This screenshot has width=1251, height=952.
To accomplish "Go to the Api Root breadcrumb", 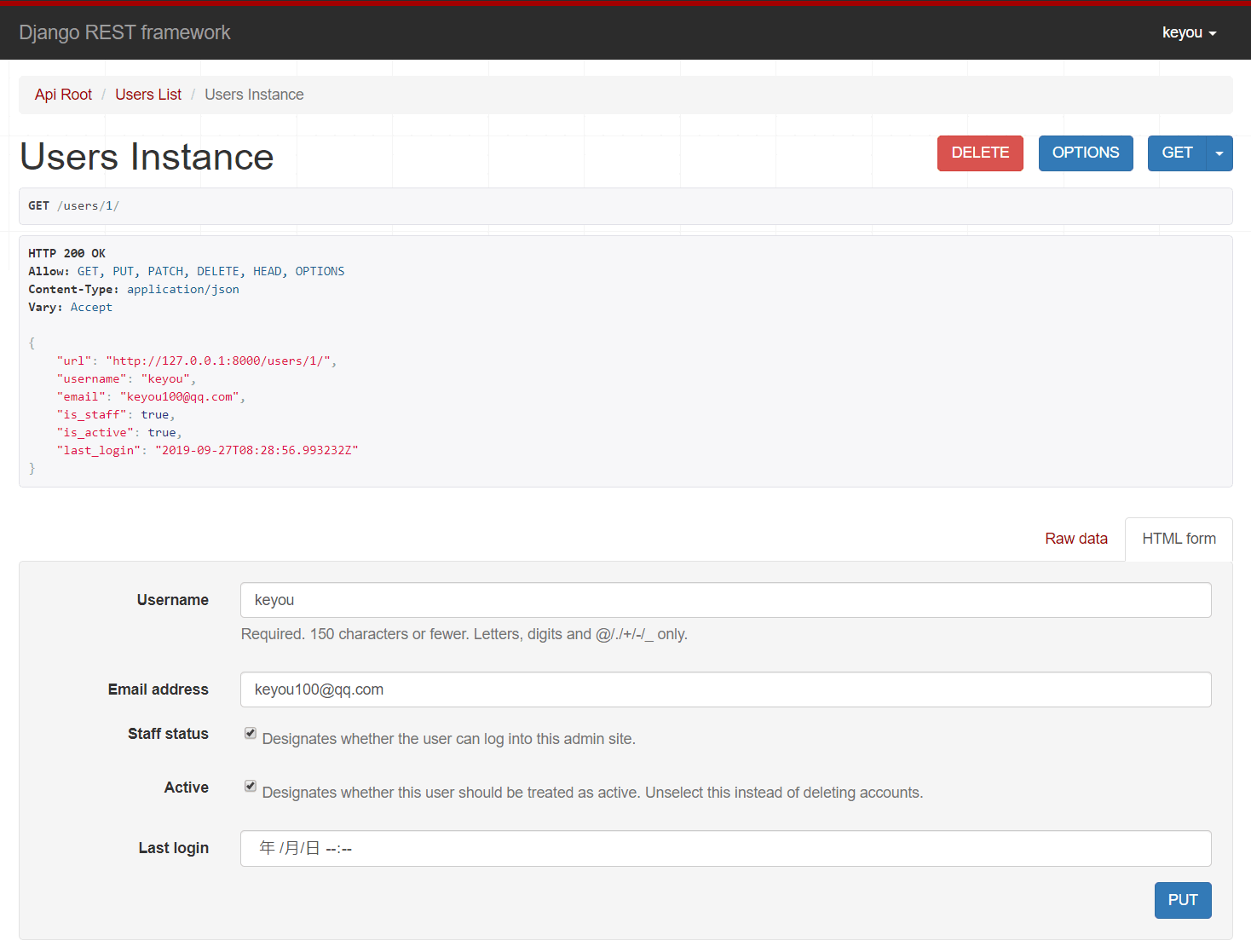I will click(x=63, y=95).
